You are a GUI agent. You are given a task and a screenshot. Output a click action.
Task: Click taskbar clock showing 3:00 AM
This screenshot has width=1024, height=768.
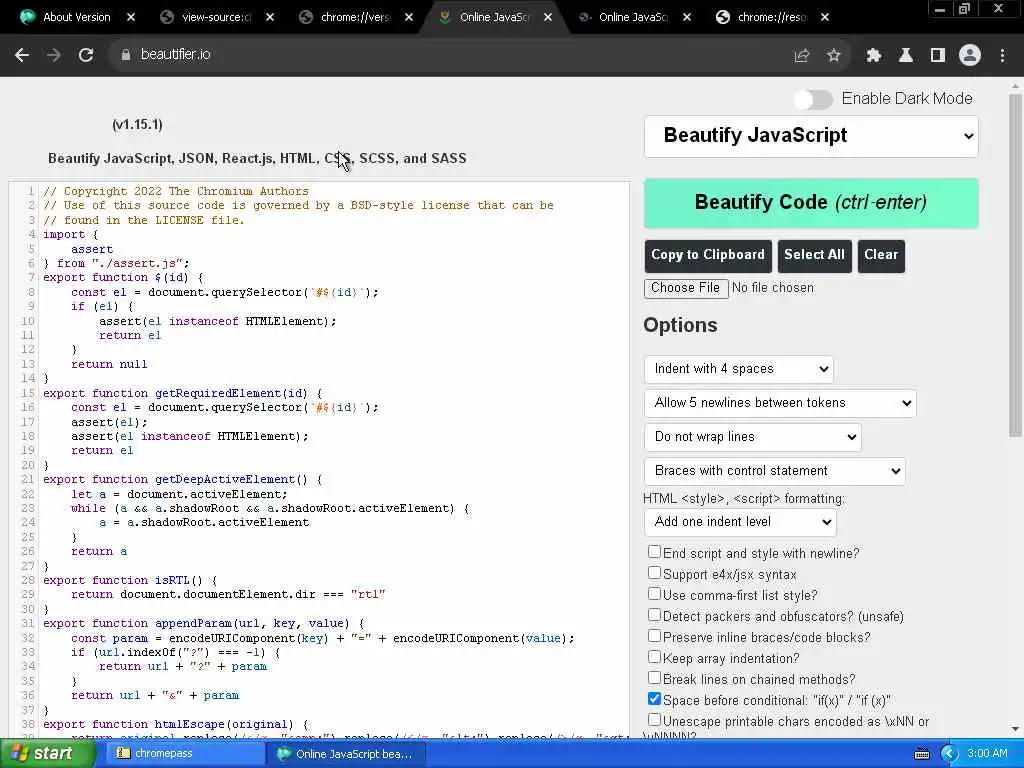tap(987, 754)
